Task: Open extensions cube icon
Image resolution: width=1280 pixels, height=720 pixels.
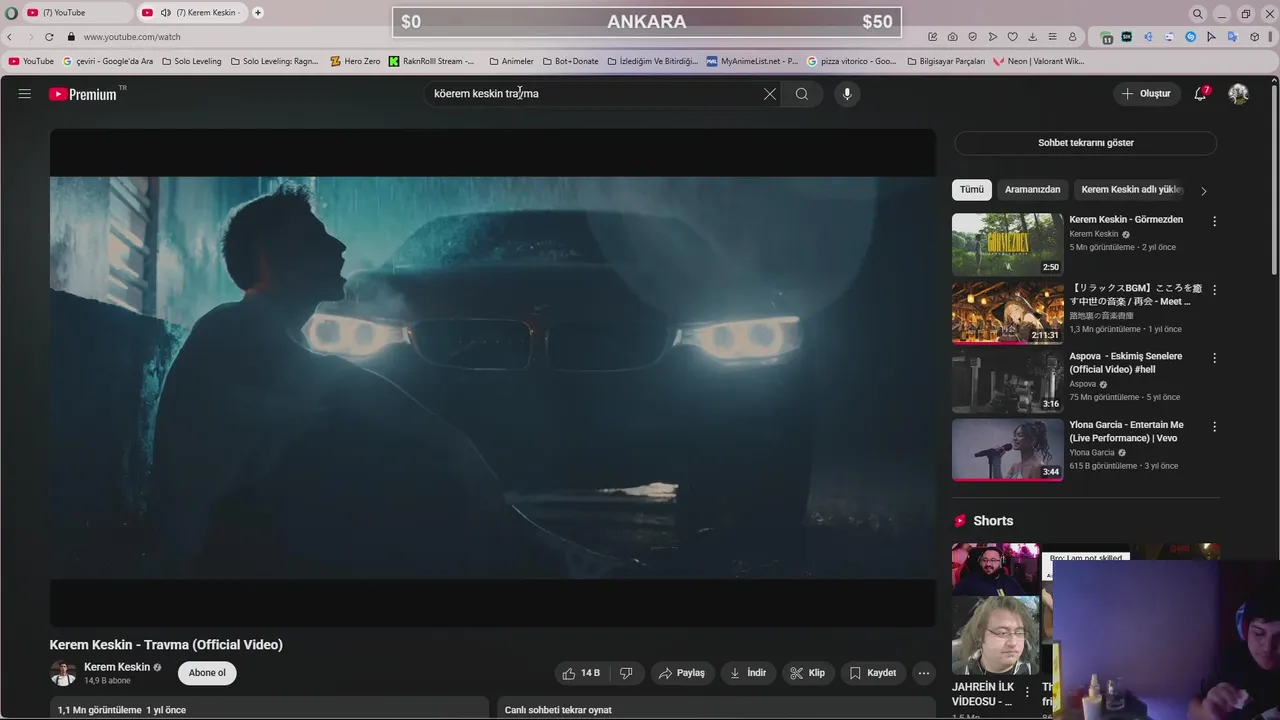Action: point(1253,37)
